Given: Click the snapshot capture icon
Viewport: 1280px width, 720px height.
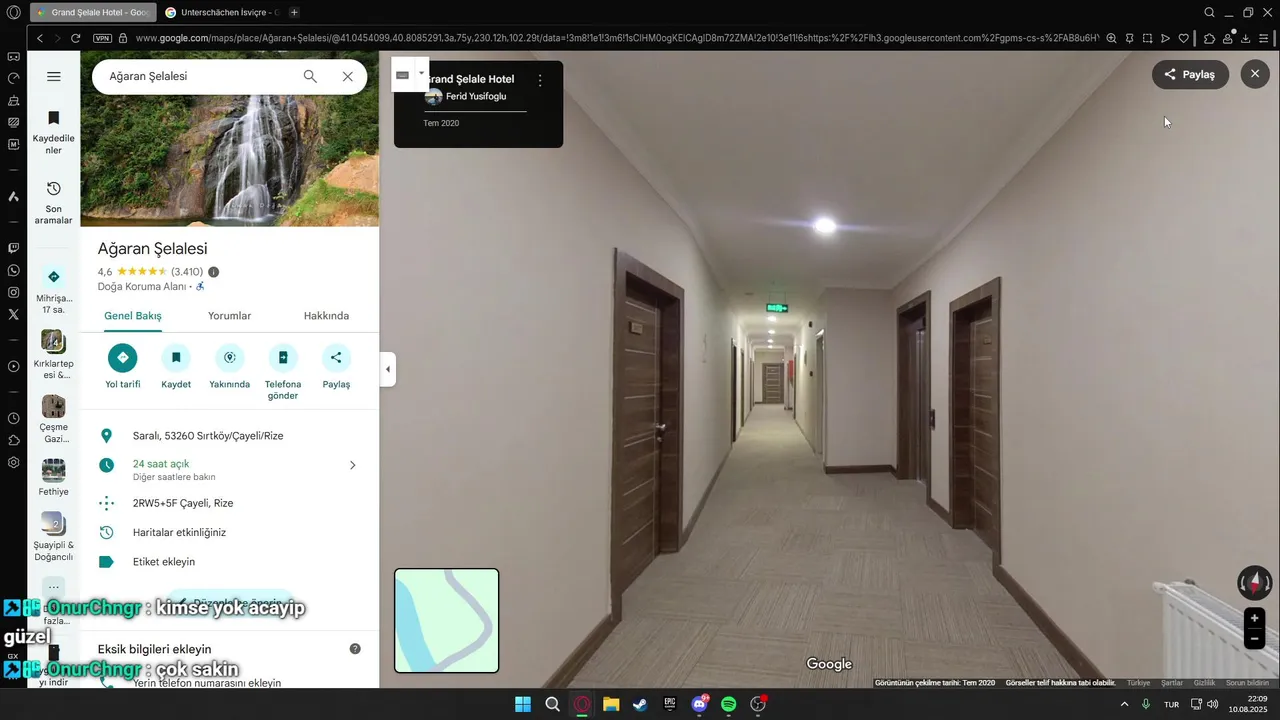Looking at the screenshot, I should 1147,38.
